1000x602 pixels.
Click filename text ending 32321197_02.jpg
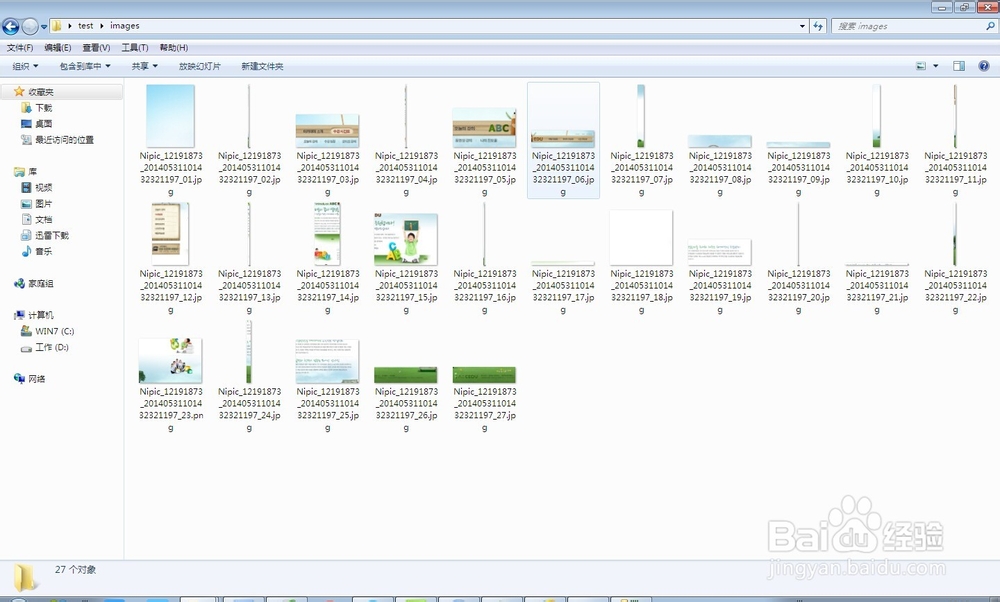pos(249,174)
